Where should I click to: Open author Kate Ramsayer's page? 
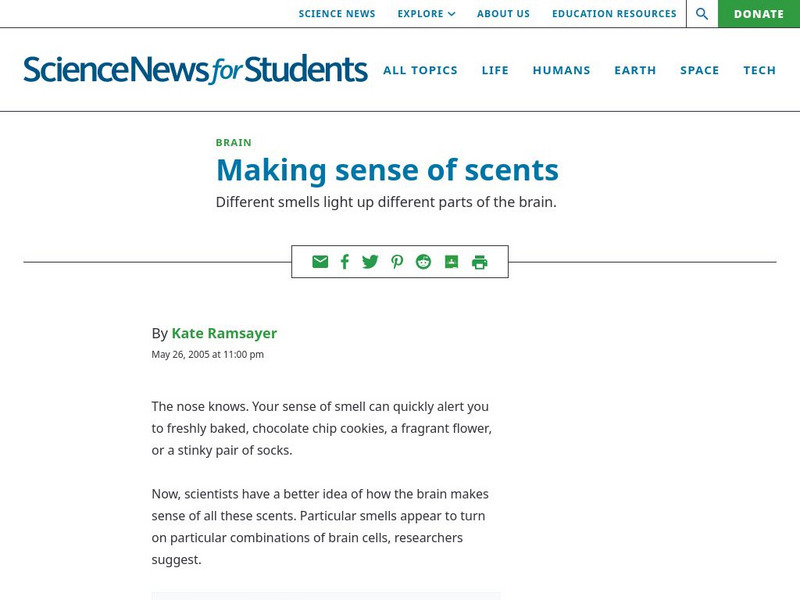coord(224,333)
